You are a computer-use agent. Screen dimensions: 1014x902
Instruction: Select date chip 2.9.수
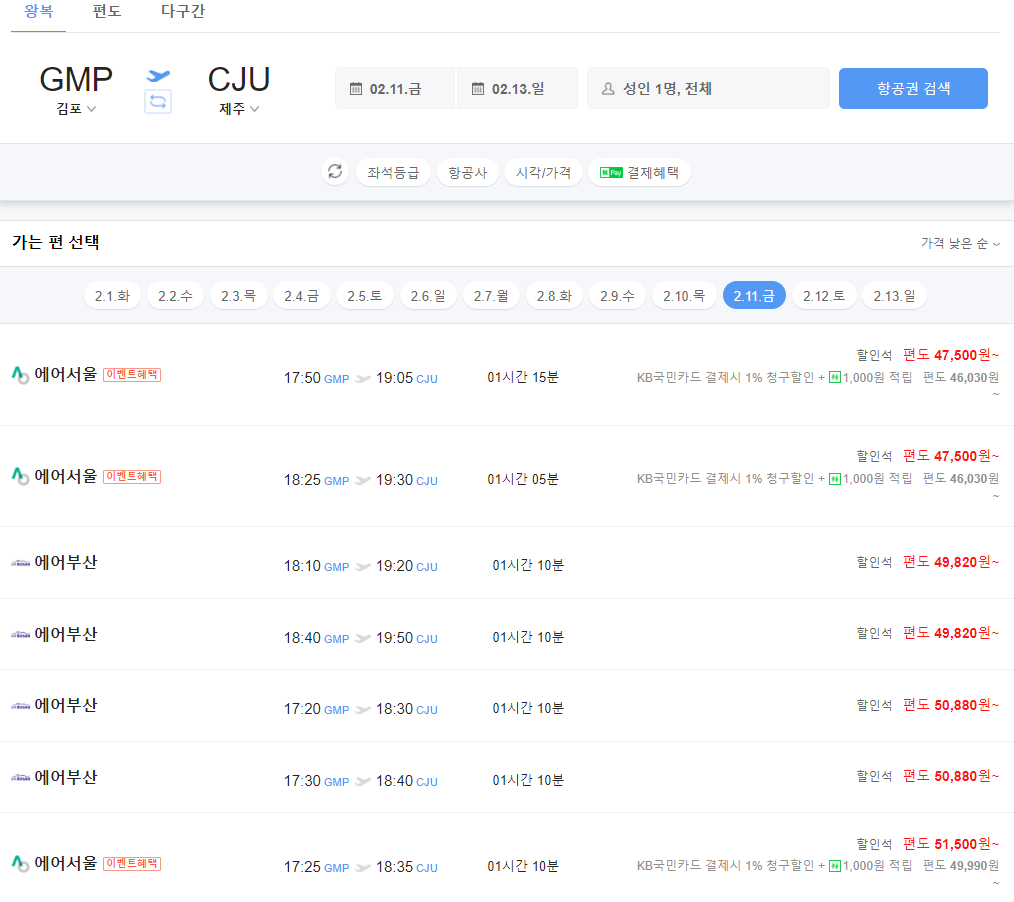(x=617, y=296)
